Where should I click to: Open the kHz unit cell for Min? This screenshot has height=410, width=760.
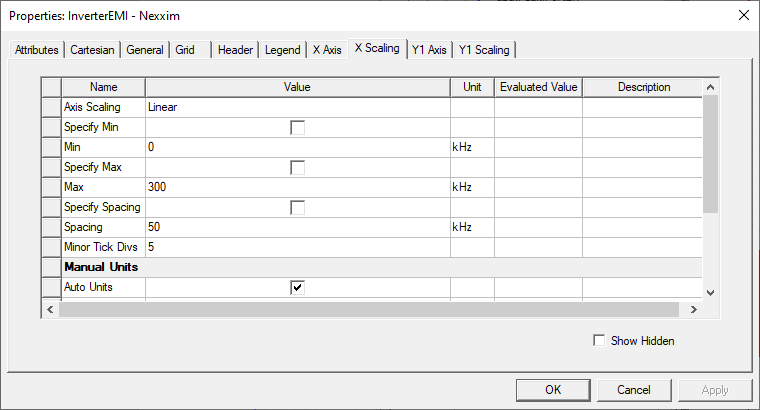[472, 147]
